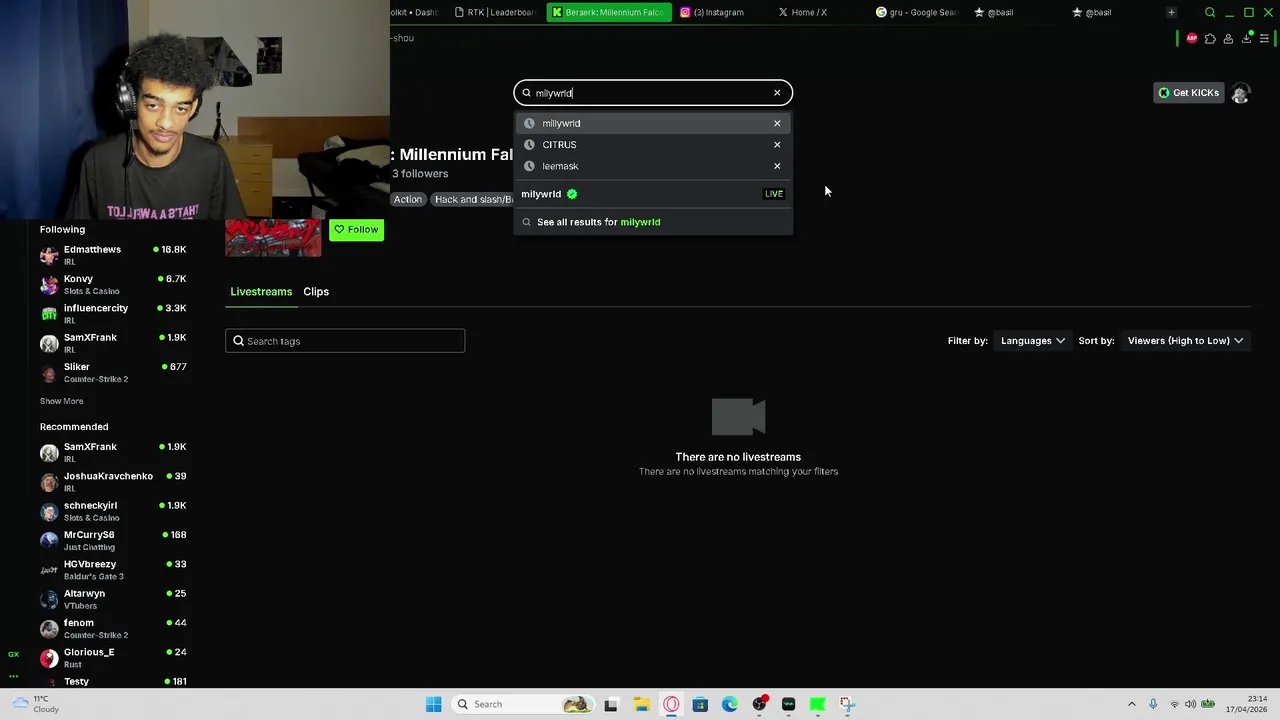Screen dimensions: 1280x720
Task: Select recent search leemask
Action: (x=653, y=166)
